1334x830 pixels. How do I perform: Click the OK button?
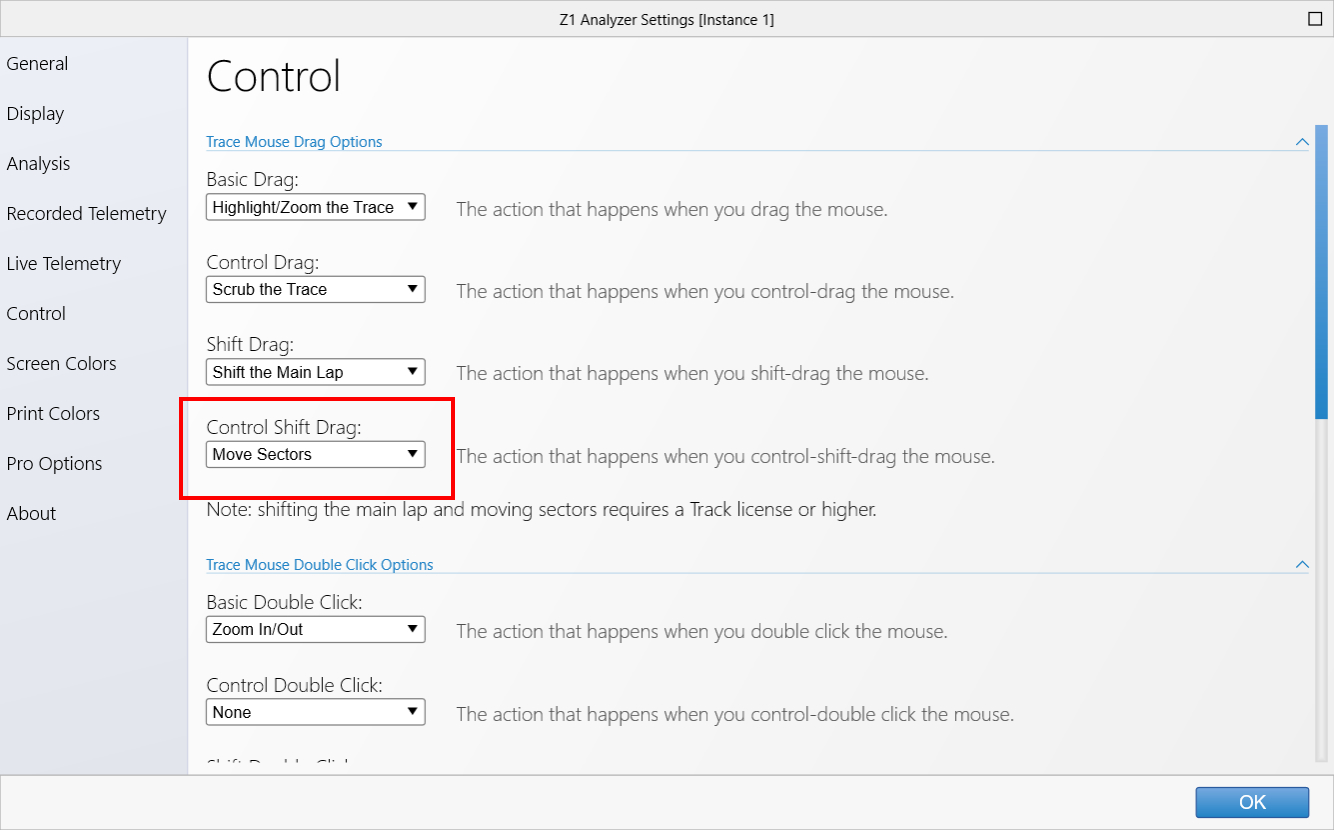(1252, 802)
